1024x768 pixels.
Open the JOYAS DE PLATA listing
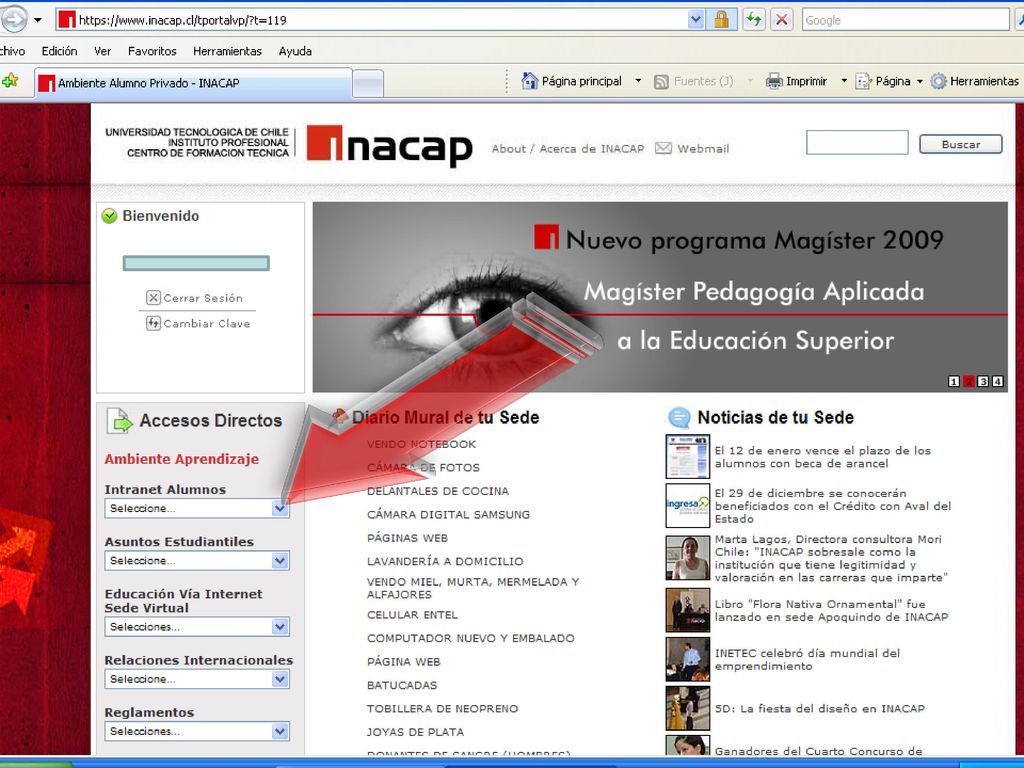point(415,732)
